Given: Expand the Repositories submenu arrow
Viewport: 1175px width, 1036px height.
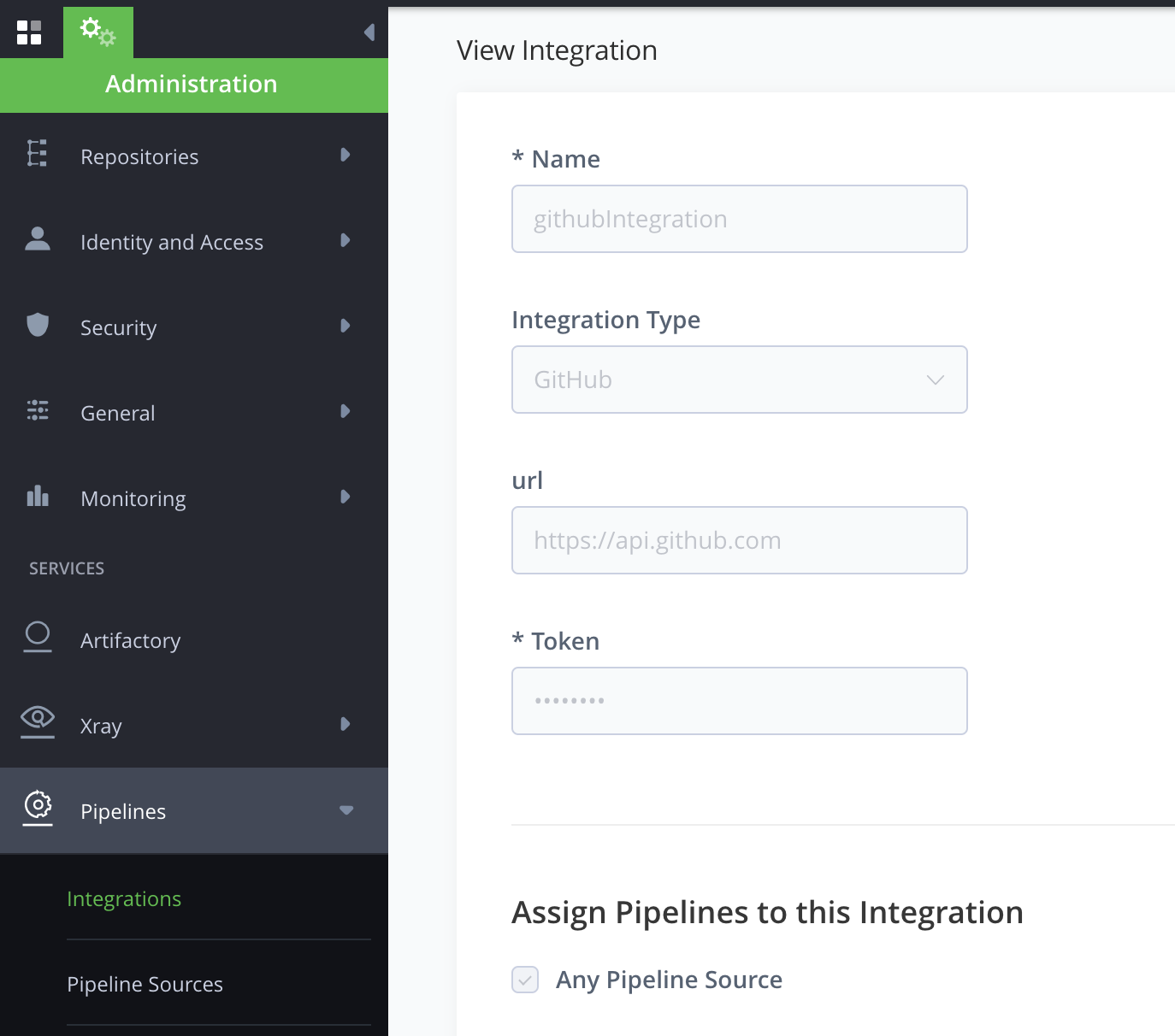Looking at the screenshot, I should tap(345, 155).
